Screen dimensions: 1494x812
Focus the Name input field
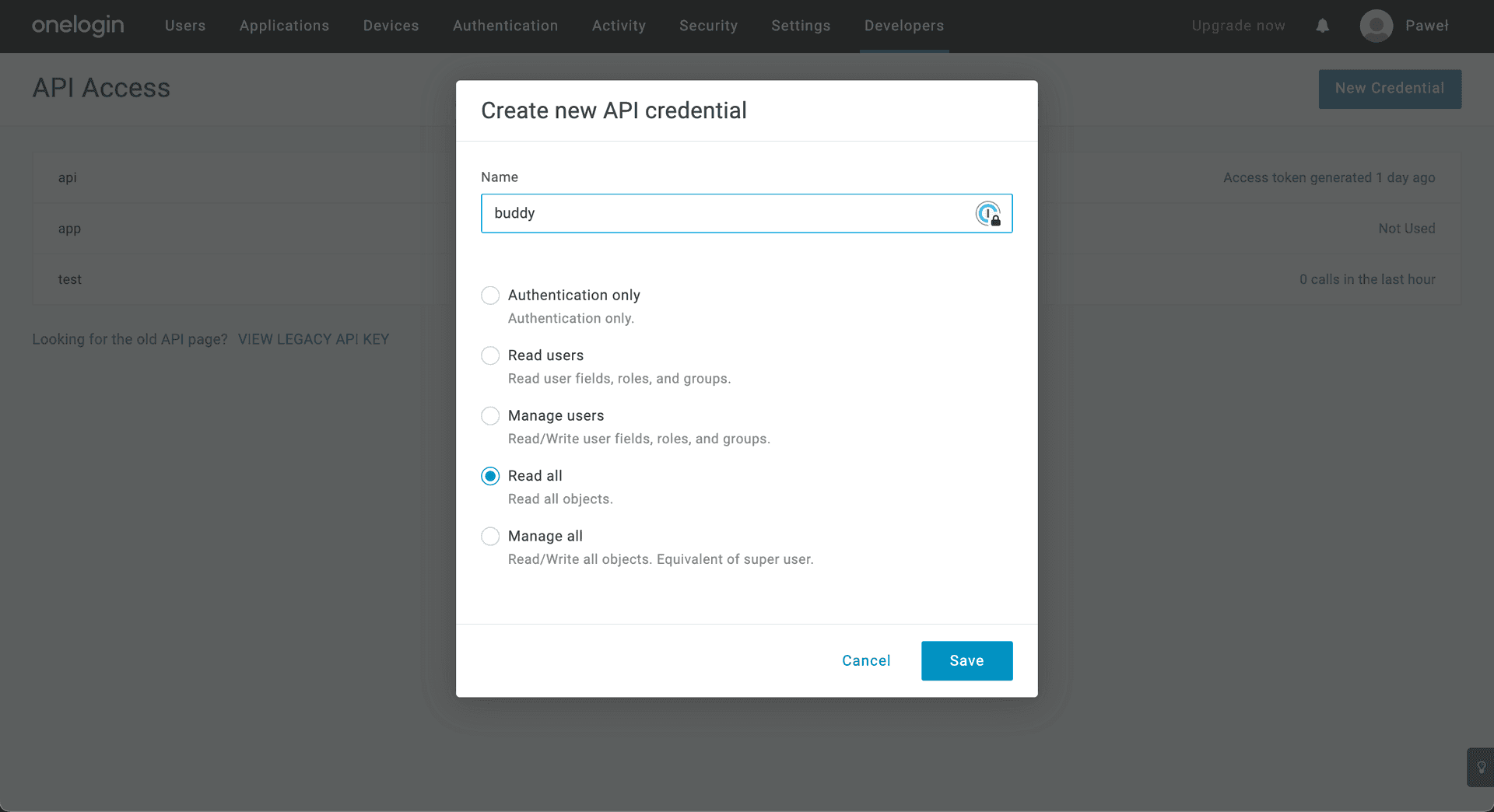point(724,213)
